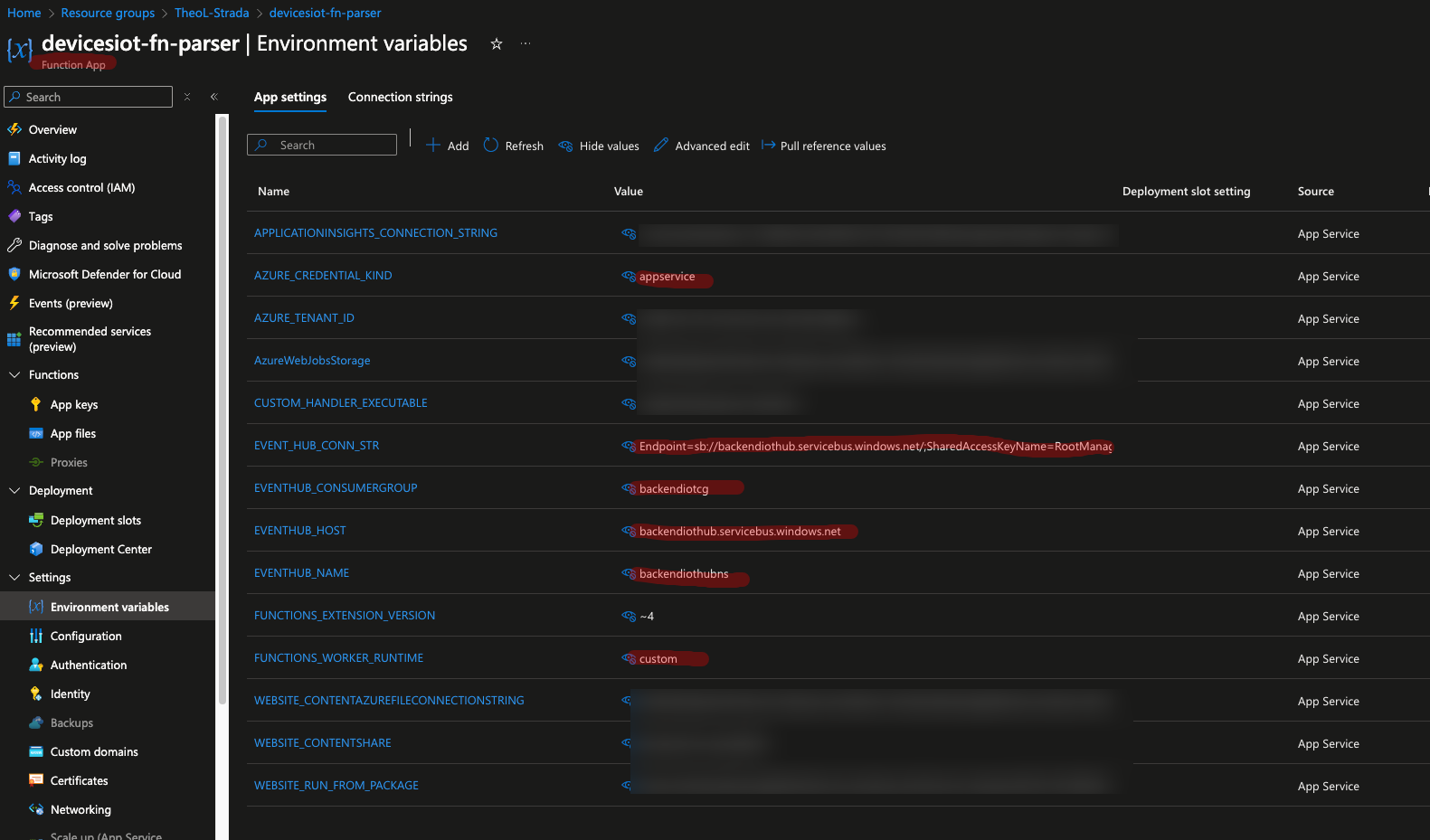Switch to App settings tab

(290, 97)
